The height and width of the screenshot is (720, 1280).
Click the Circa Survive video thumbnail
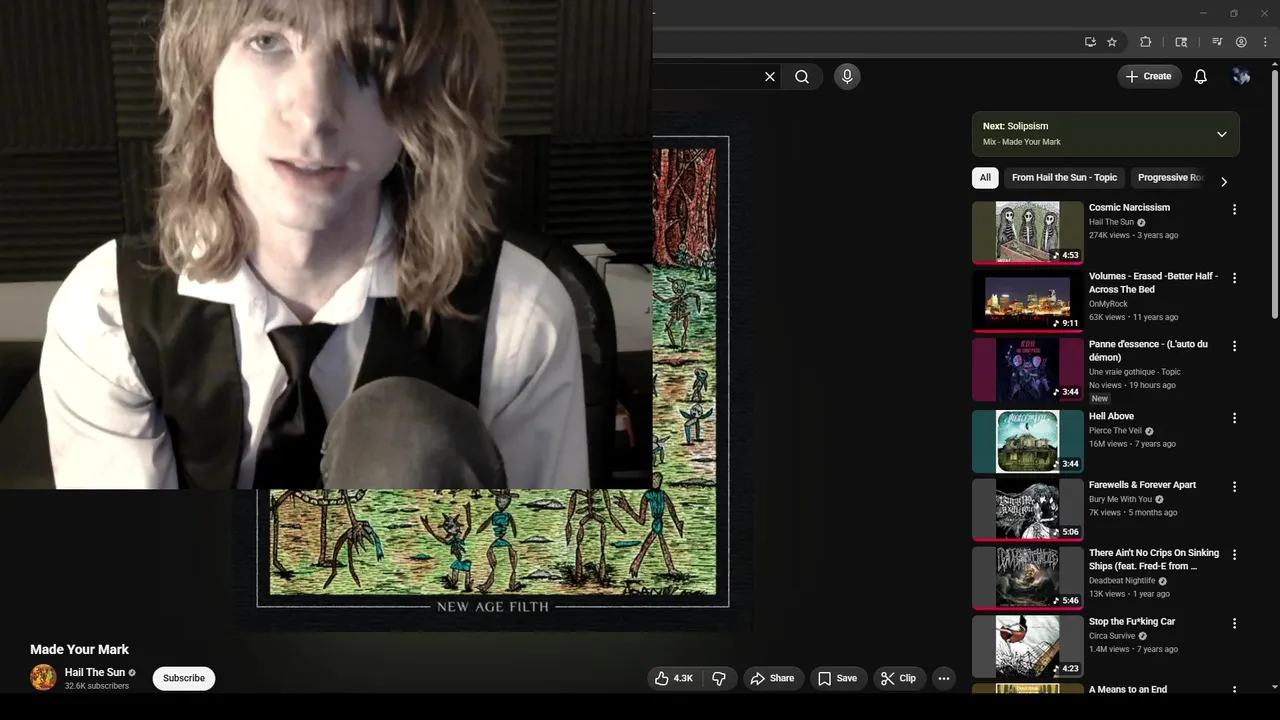(1028, 646)
